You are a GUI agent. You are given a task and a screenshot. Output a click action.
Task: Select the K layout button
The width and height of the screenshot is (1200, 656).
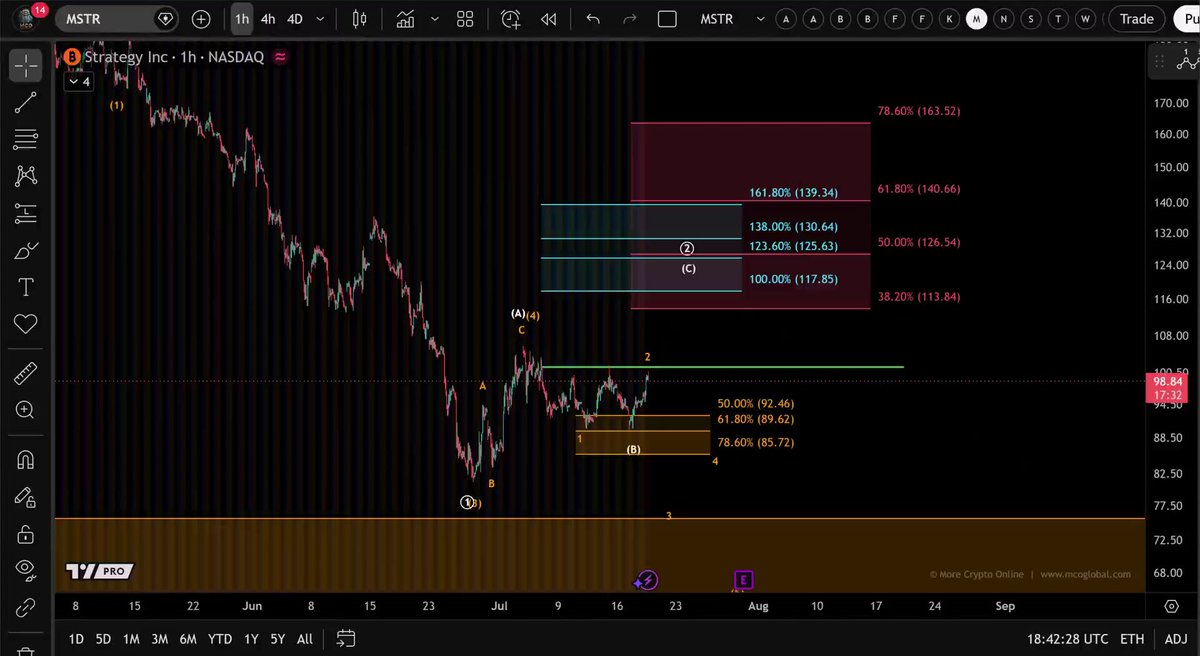pyautogui.click(x=949, y=19)
